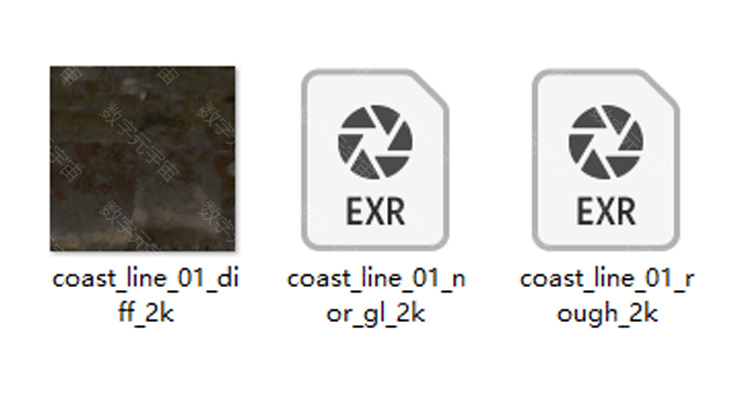Click the EXR text on the nor_gl file icon

[375, 212]
